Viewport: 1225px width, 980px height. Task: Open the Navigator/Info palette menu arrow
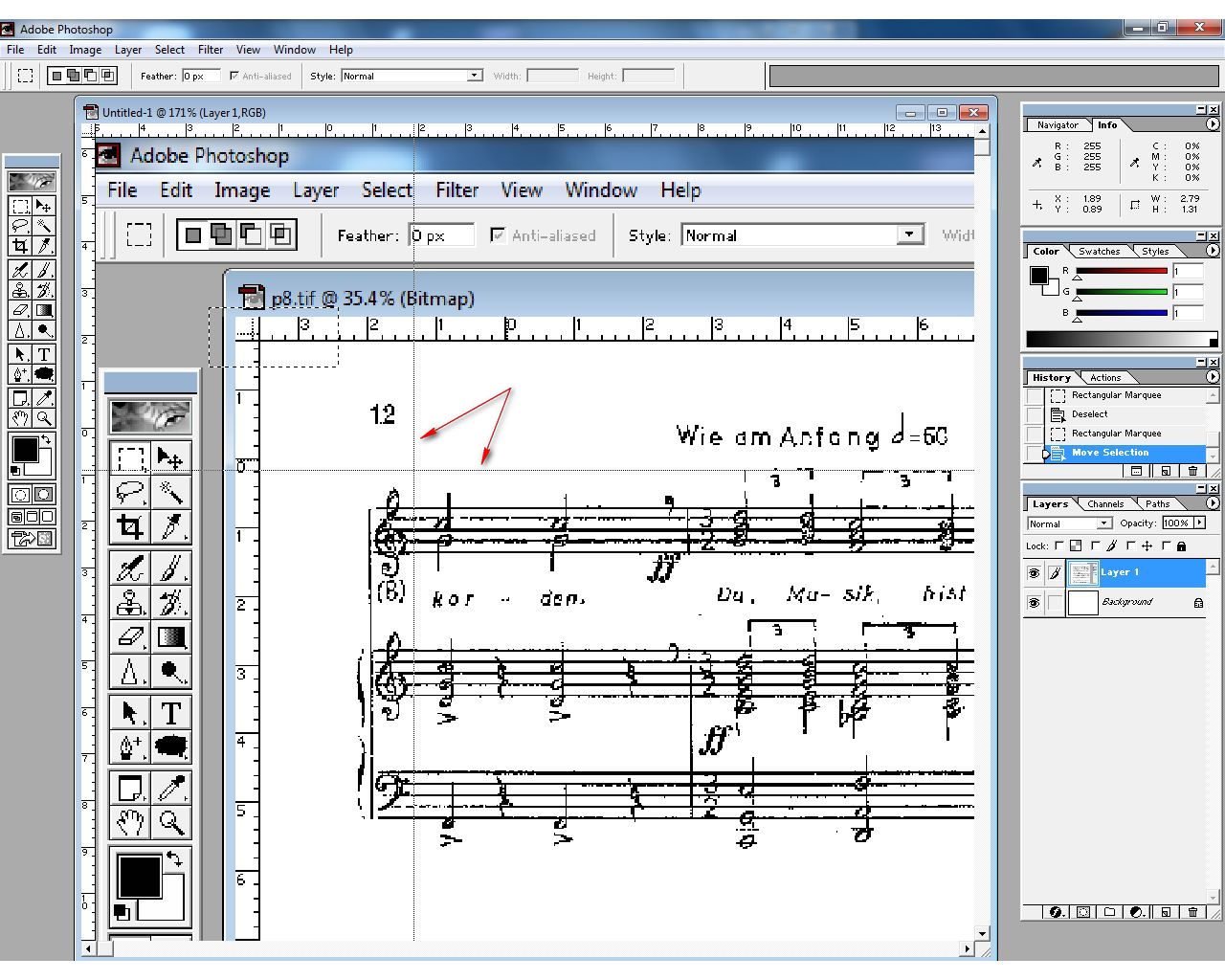[x=1213, y=124]
